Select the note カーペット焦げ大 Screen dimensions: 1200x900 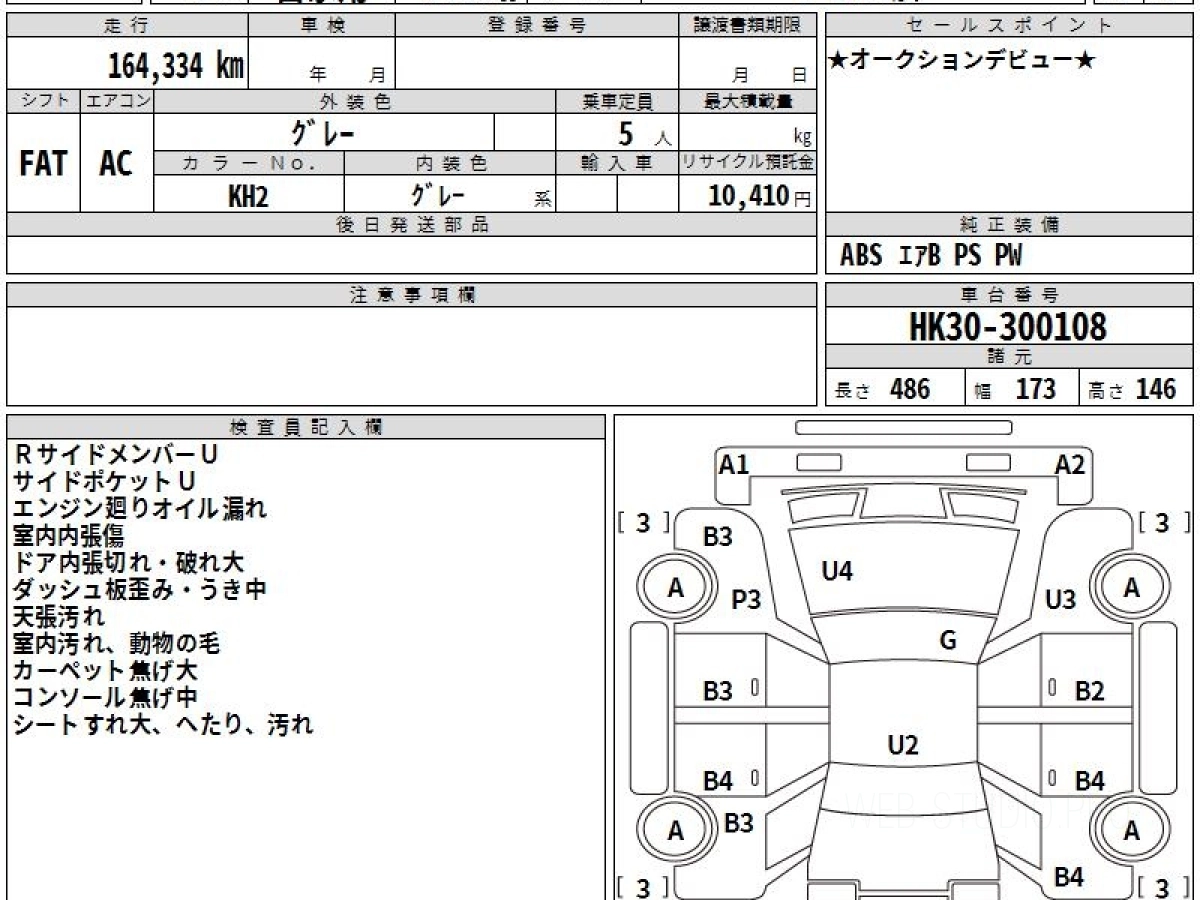coord(105,670)
